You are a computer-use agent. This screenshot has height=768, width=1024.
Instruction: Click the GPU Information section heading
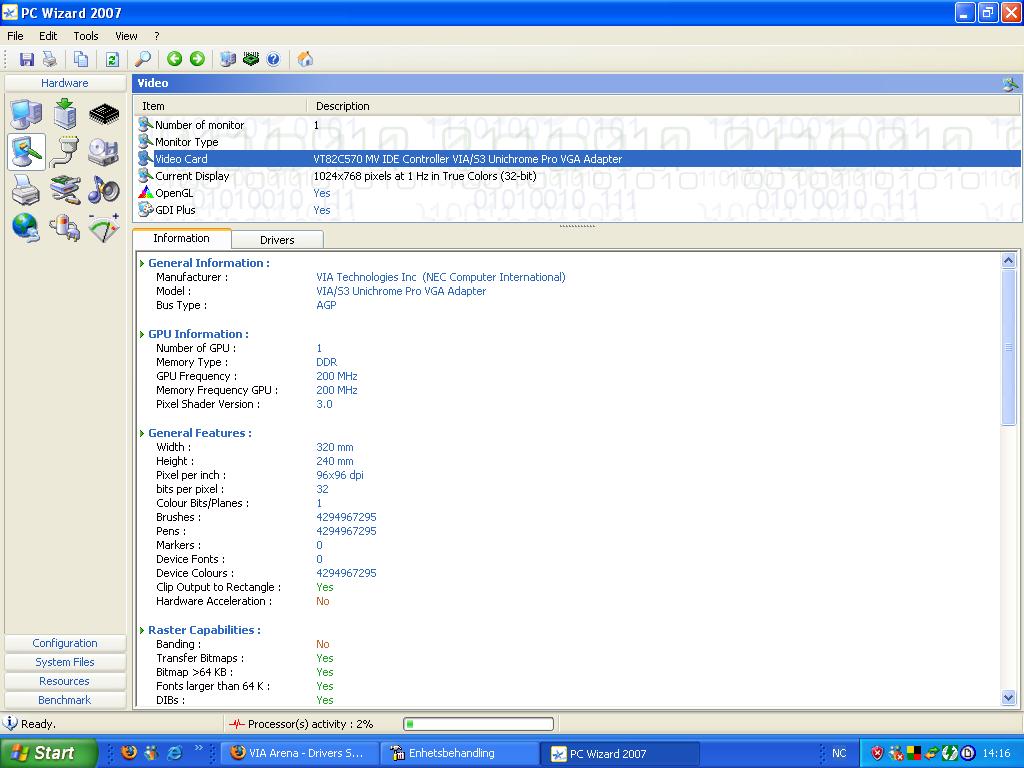tap(198, 334)
